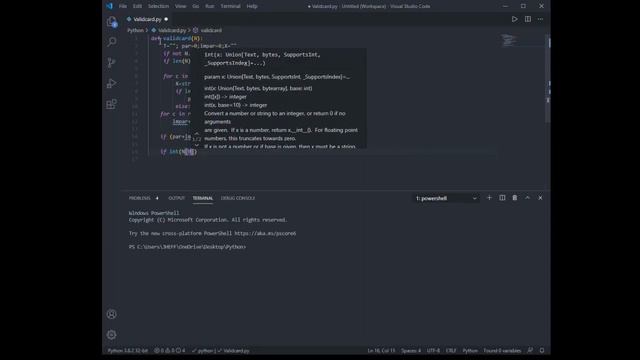Click the editor vertical scrollbar
The image size is (640, 360).
click(548, 78)
